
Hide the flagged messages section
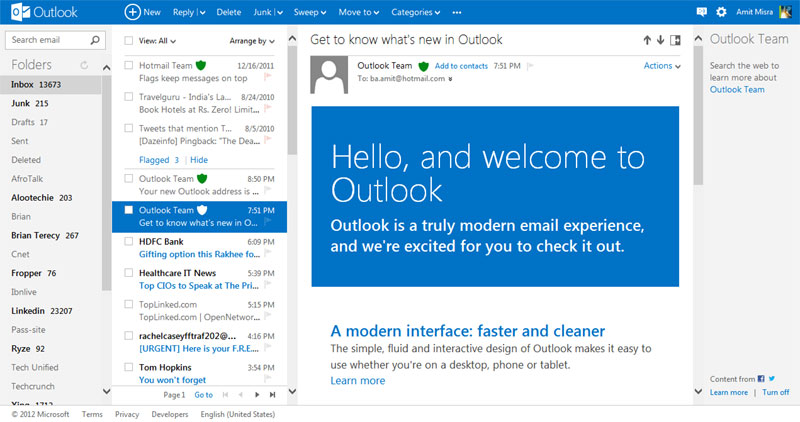click(x=199, y=160)
